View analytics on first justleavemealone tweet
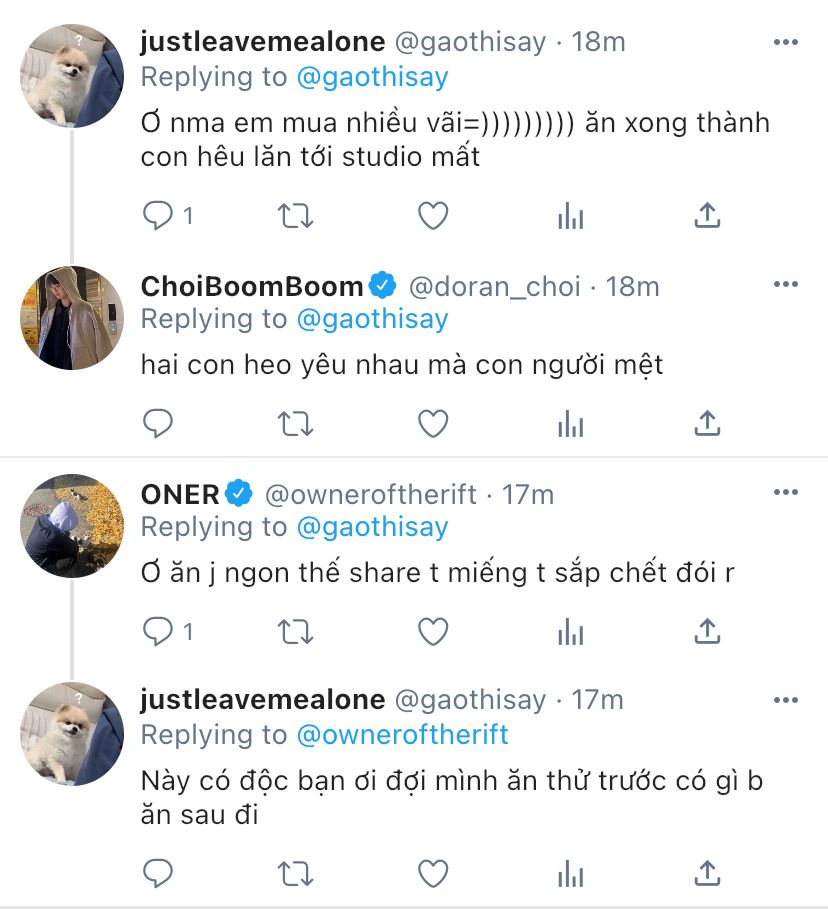828x909 pixels. click(570, 215)
